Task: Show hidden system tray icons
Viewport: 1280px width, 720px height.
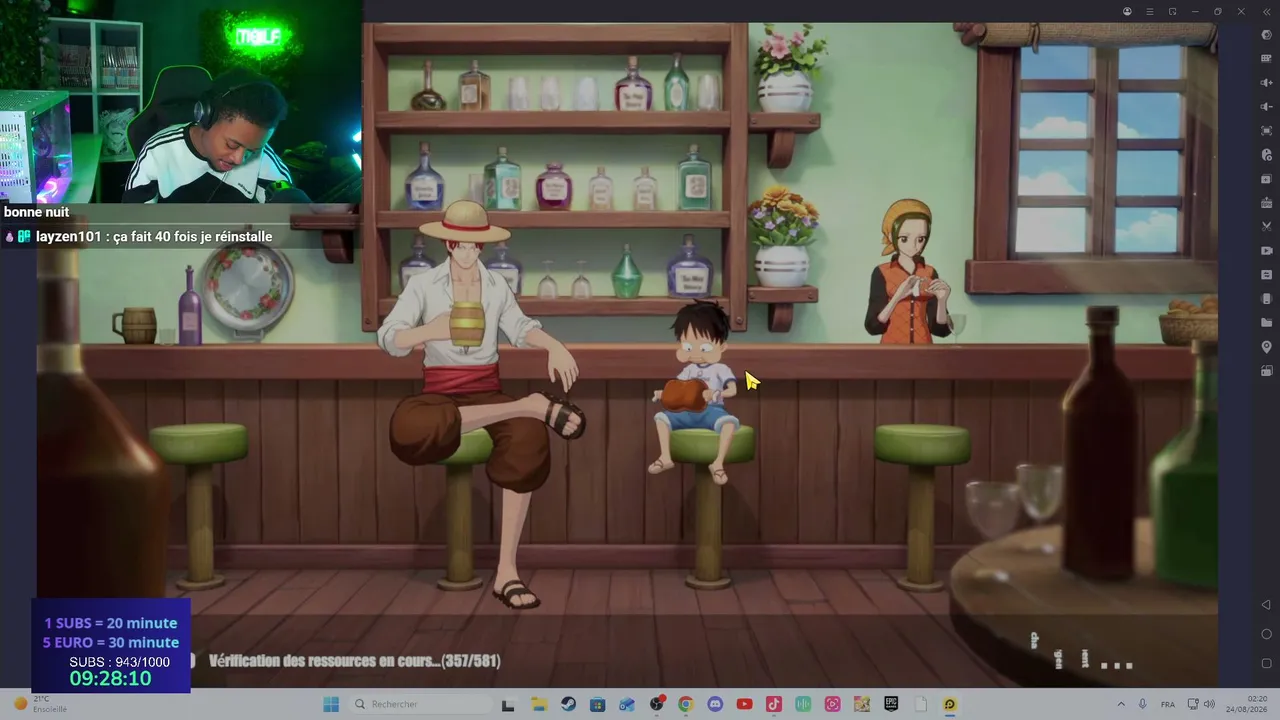Action: point(1121,704)
